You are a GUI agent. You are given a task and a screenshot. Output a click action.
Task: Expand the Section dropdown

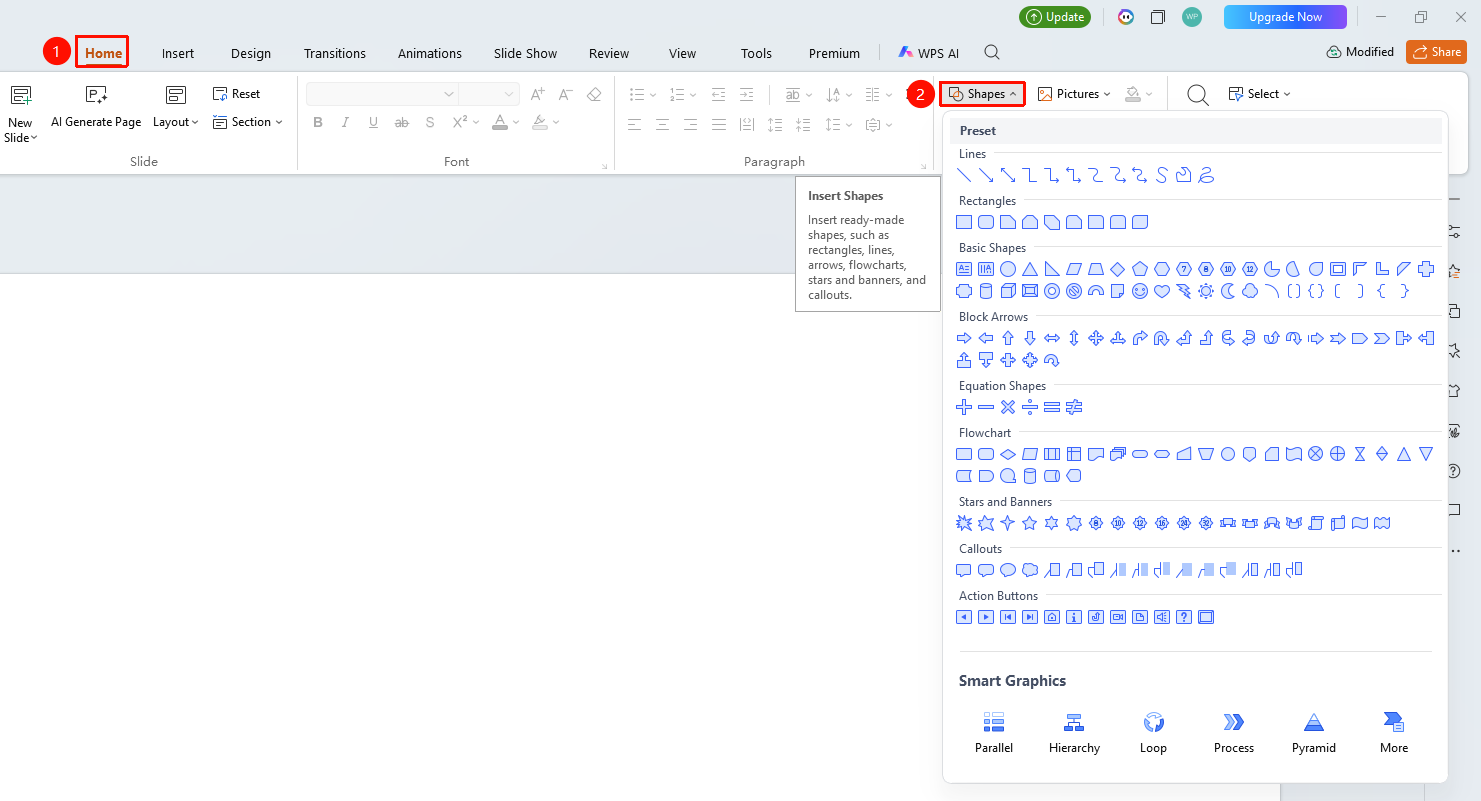[248, 122]
